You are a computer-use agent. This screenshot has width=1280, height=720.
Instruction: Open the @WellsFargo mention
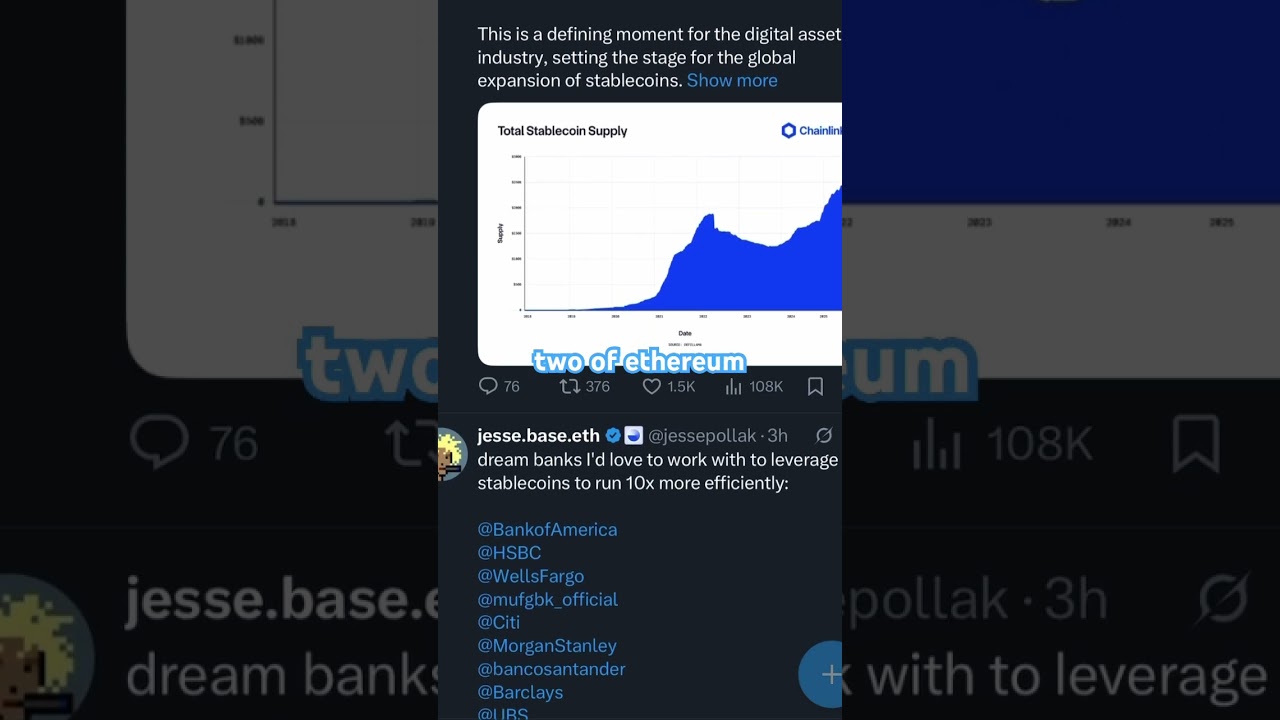click(531, 576)
